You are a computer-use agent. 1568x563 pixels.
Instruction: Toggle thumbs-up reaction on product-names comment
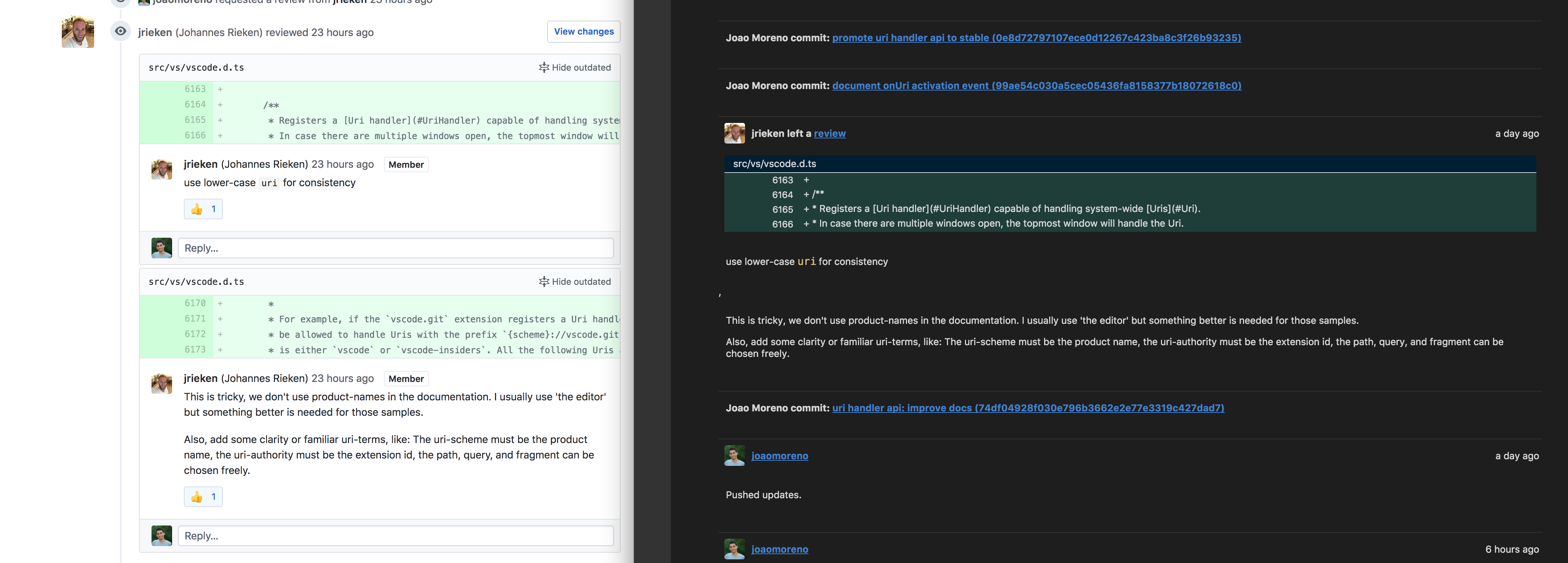[x=203, y=497]
